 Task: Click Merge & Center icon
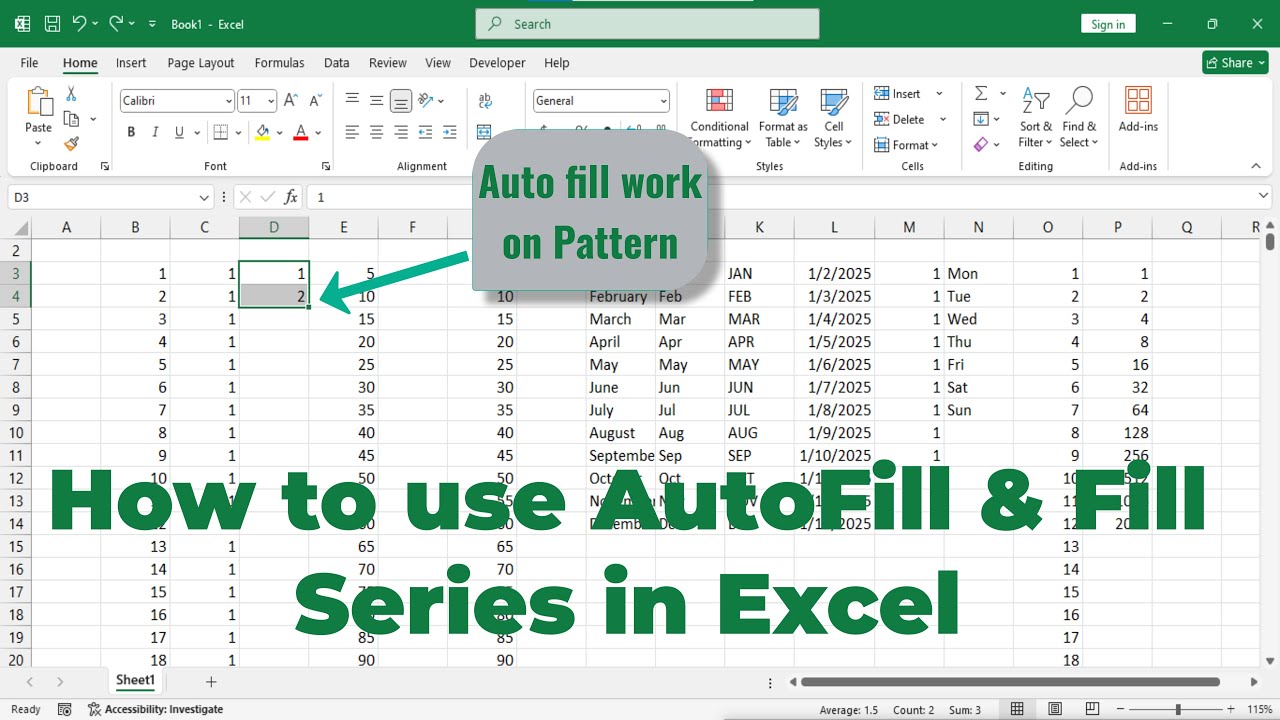pos(485,132)
